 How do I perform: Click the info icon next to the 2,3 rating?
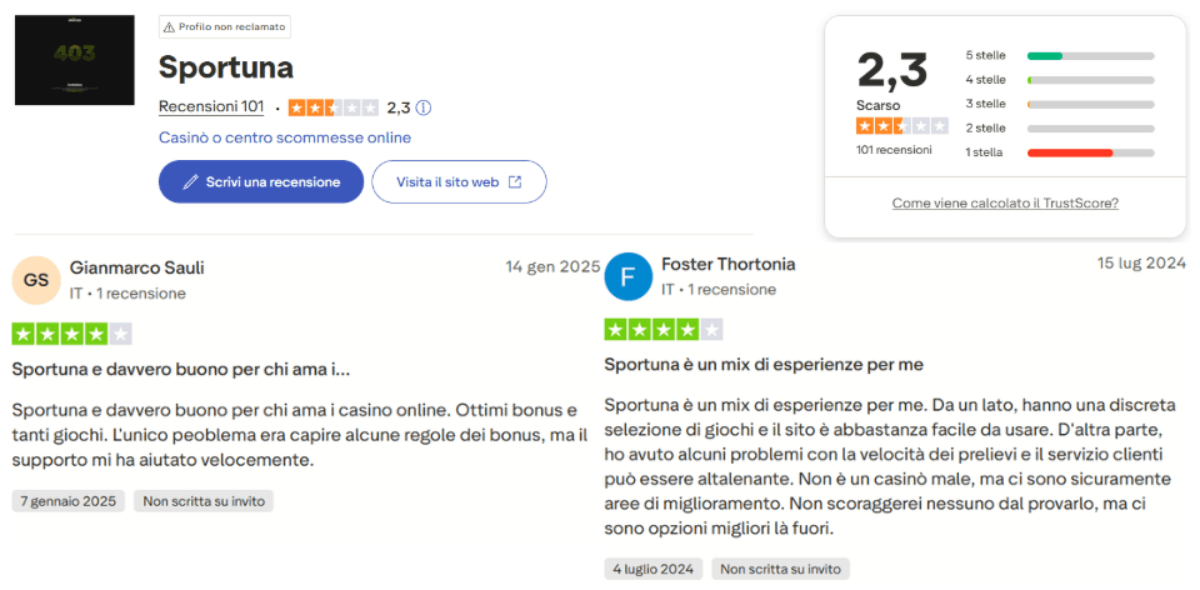tap(423, 107)
